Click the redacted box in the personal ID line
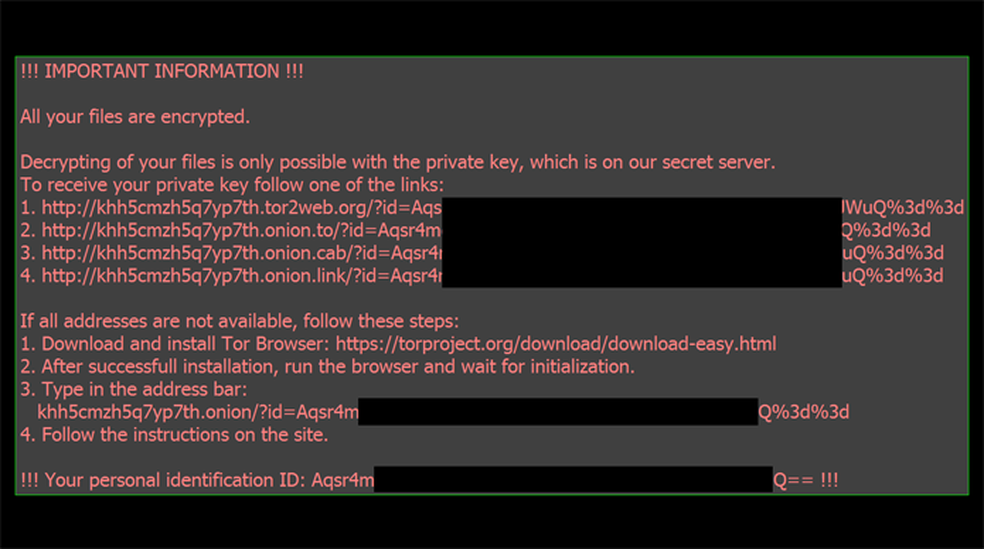The height and width of the screenshot is (549, 984). pos(573,479)
